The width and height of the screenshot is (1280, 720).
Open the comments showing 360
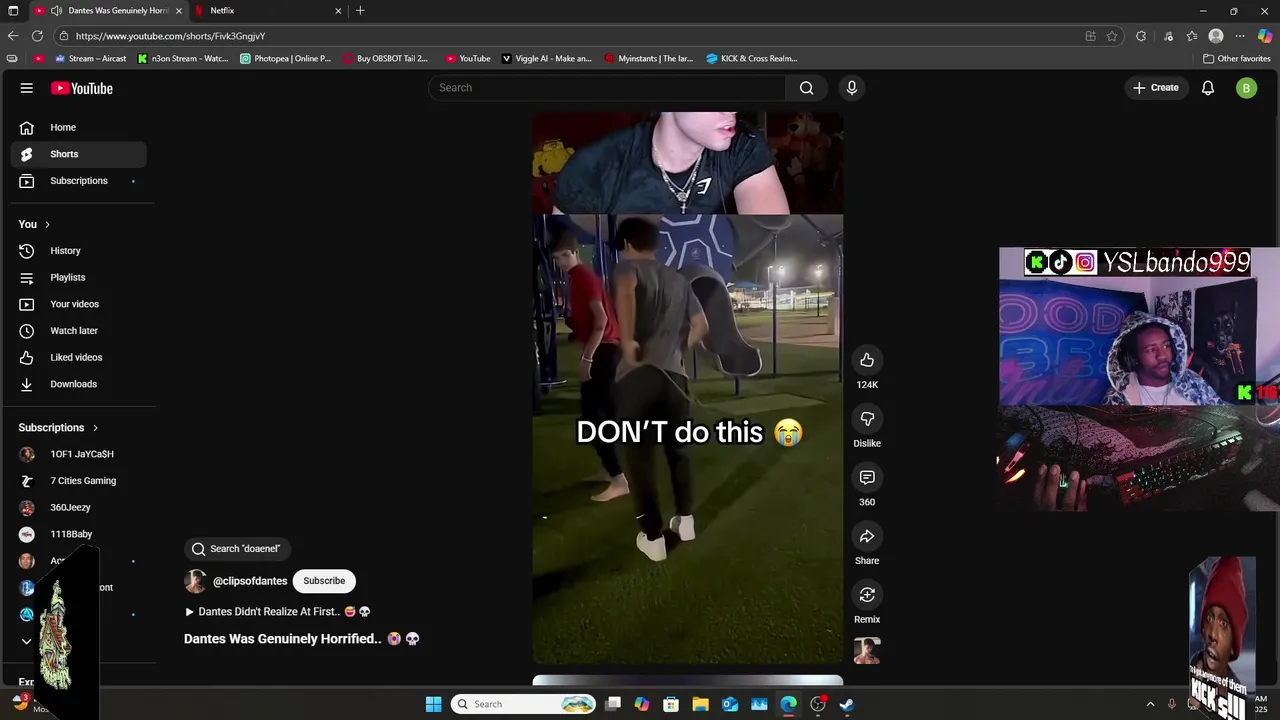click(x=867, y=478)
